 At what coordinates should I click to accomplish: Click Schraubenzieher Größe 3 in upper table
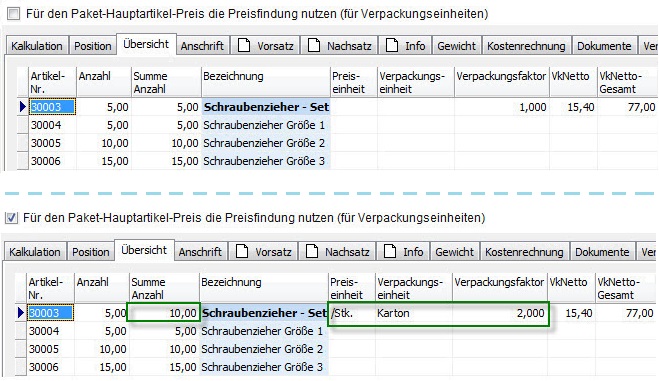[266, 161]
